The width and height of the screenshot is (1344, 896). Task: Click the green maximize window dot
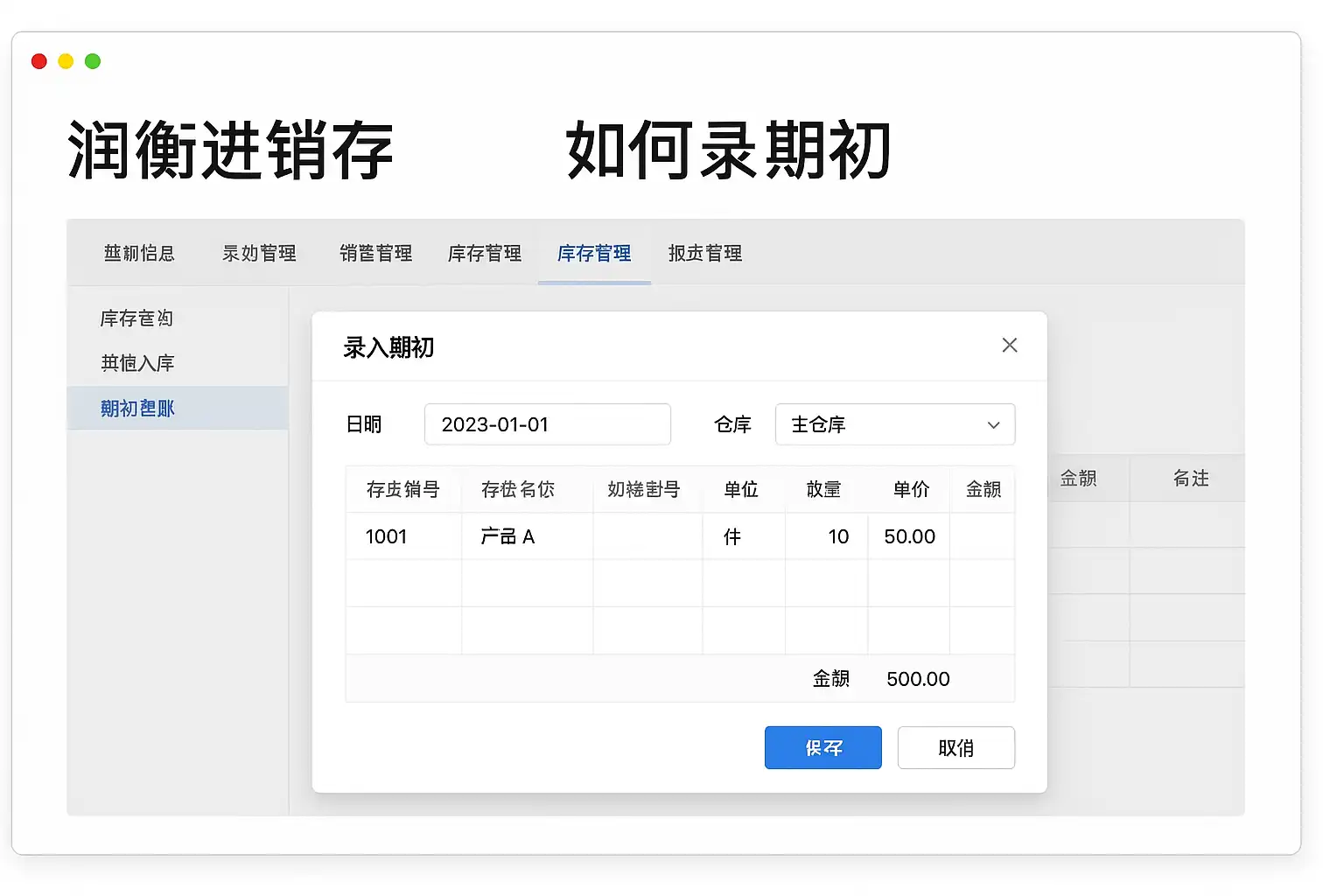(93, 61)
